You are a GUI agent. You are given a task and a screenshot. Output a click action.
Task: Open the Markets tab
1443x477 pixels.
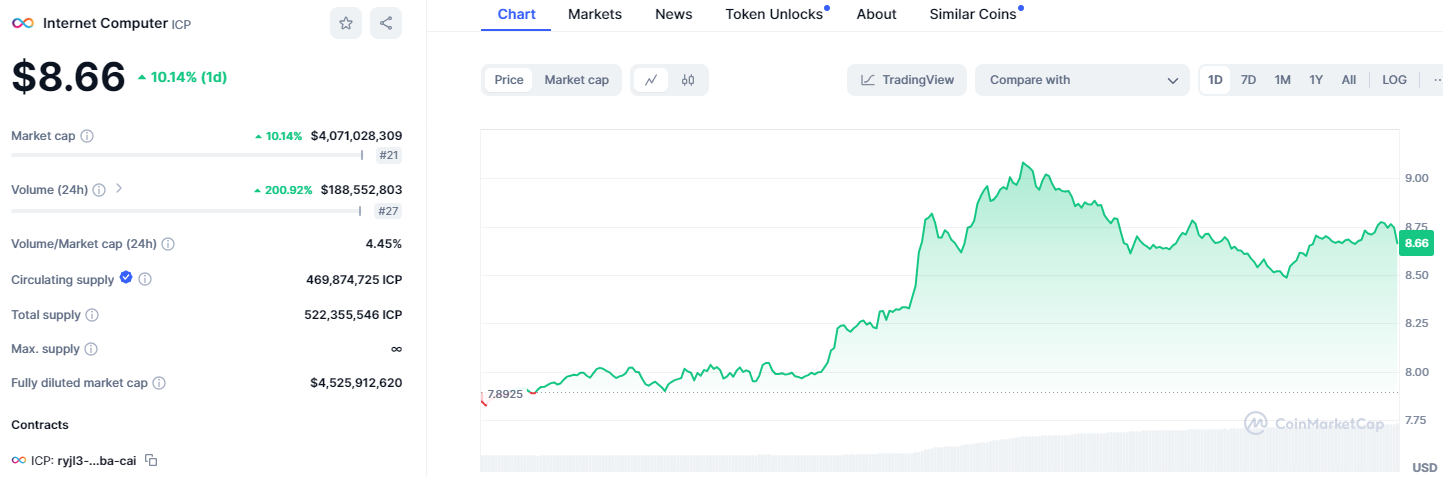(595, 14)
